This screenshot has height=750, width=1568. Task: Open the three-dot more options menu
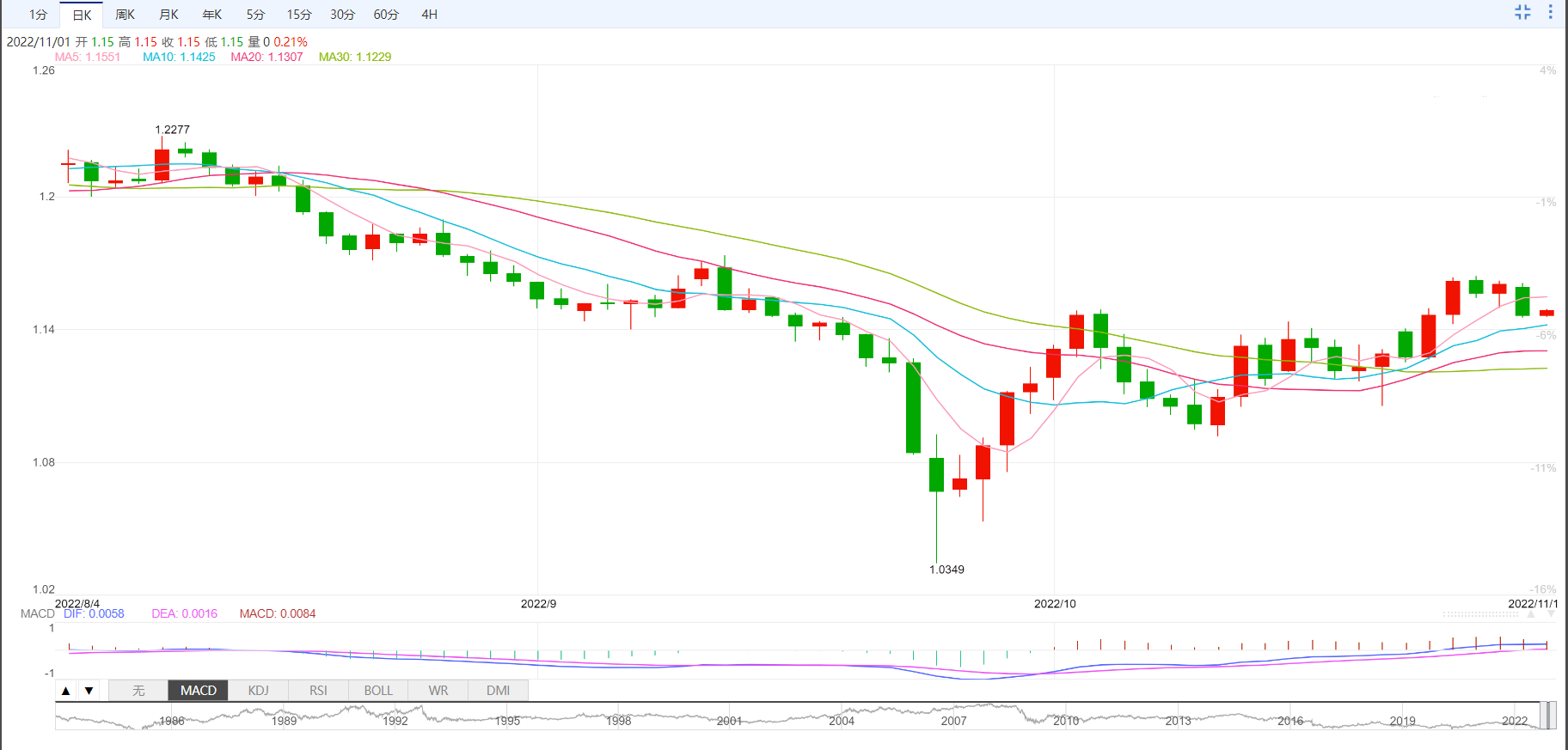coord(1551,12)
